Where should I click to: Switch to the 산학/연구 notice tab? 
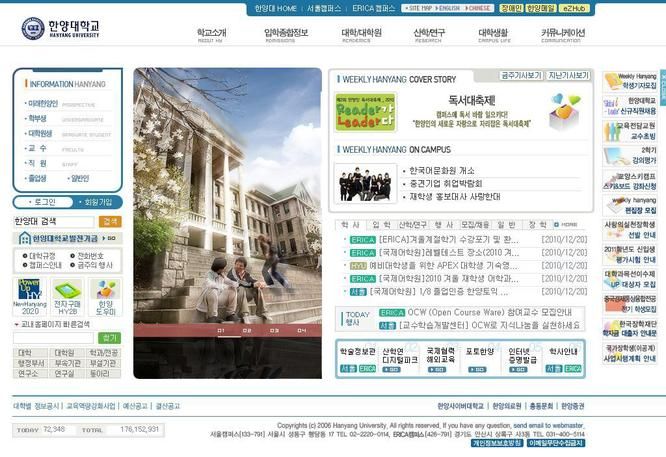[413, 225]
